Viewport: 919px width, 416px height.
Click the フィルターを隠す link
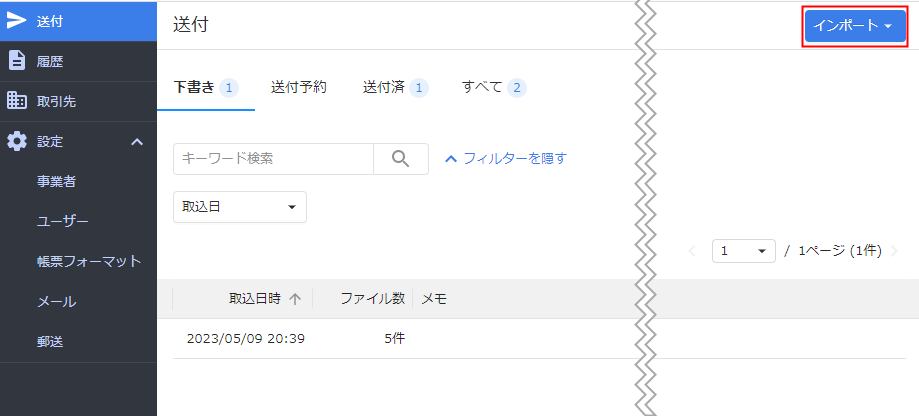[506, 158]
